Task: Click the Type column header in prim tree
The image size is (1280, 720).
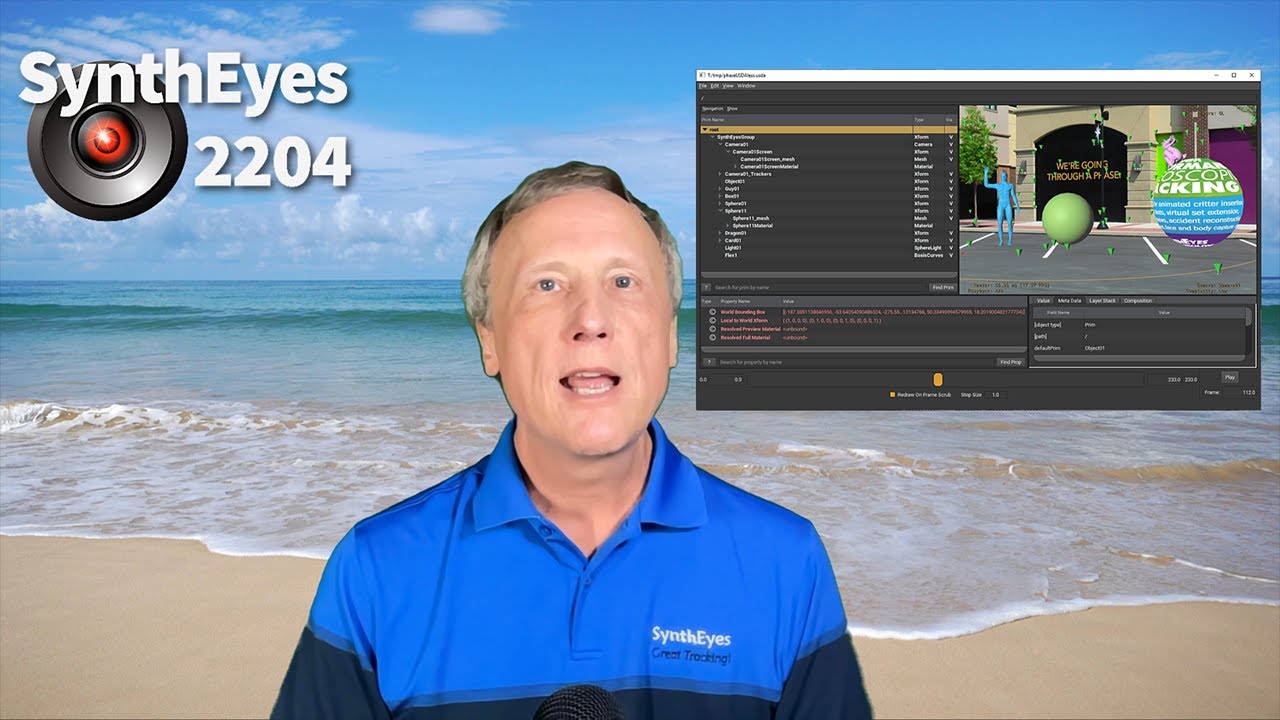Action: pos(928,120)
